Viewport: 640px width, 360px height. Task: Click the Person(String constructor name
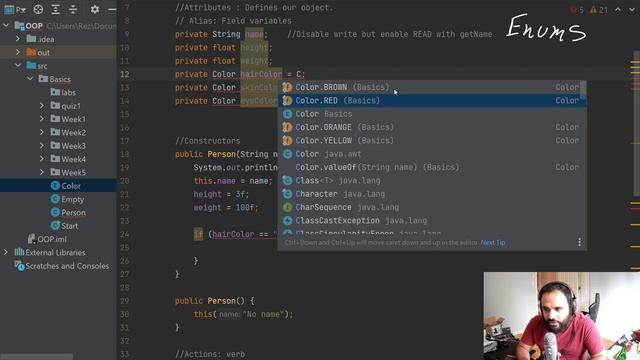point(221,154)
